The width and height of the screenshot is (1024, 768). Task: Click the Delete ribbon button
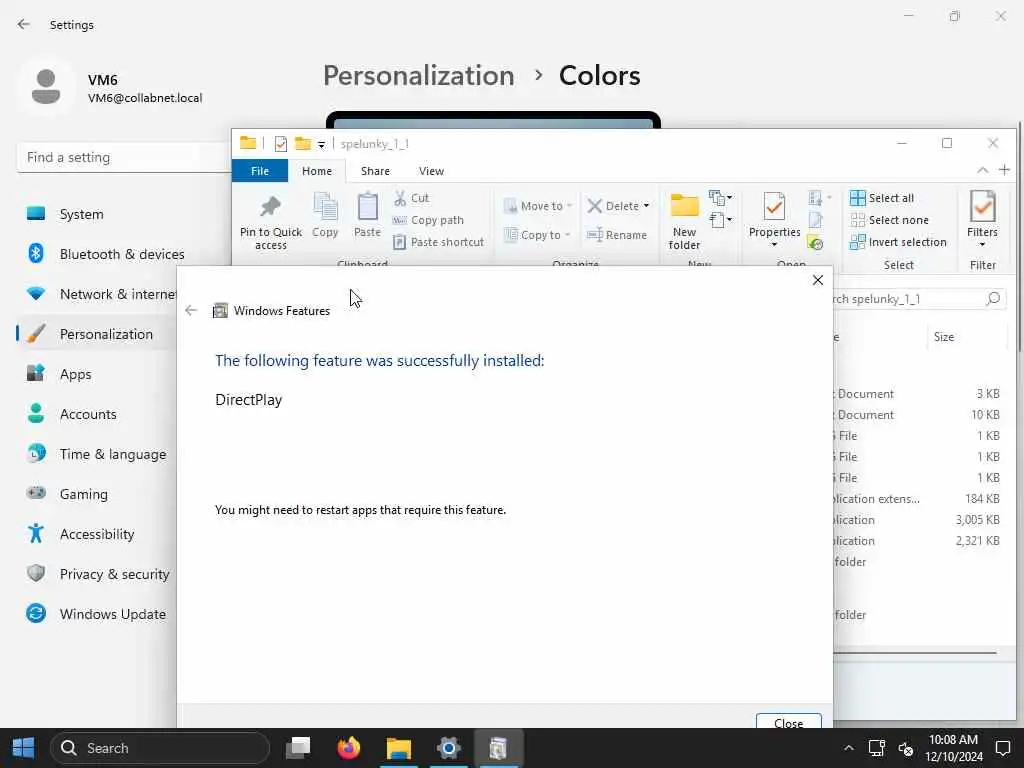coord(613,206)
